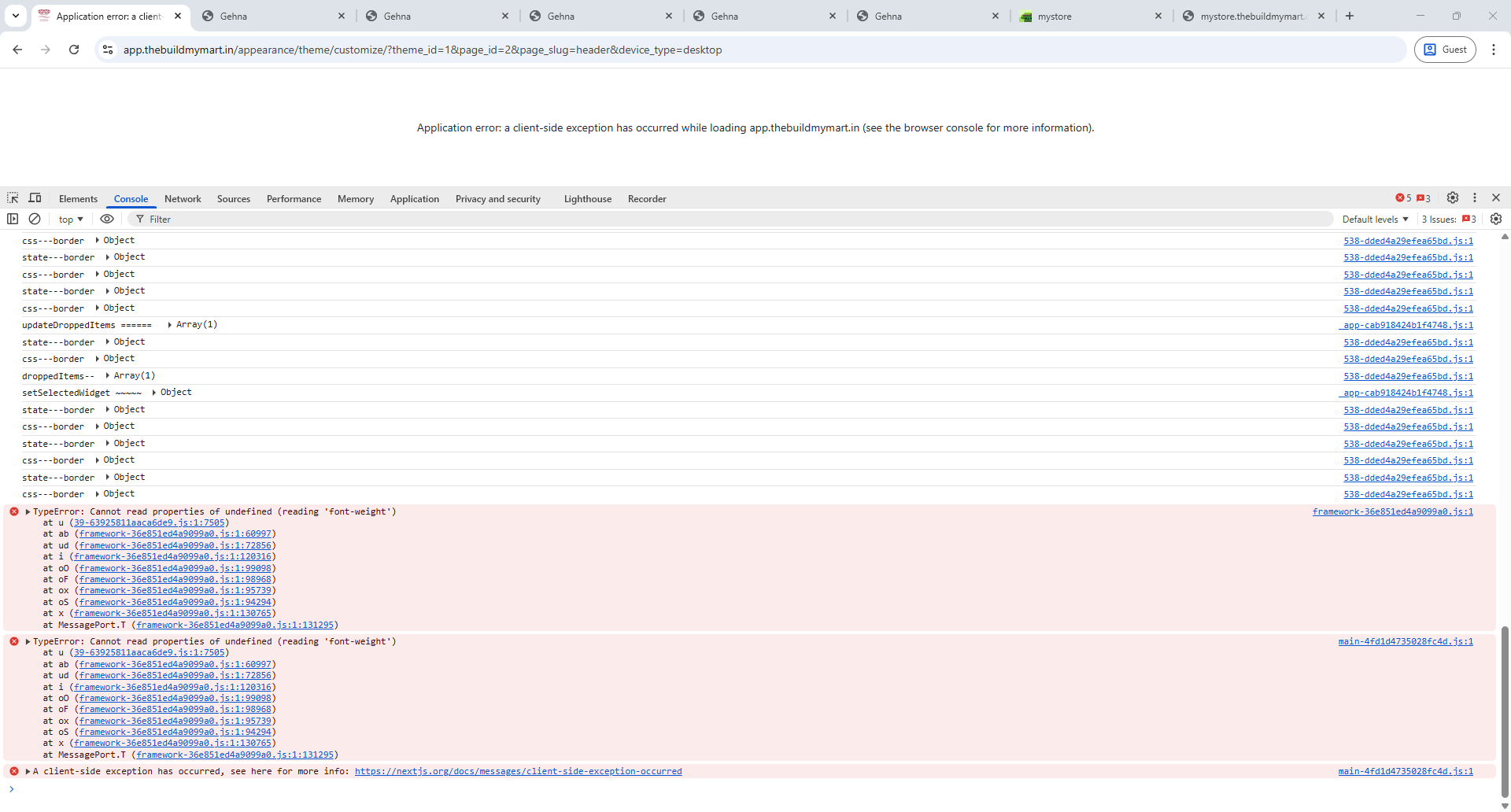Close the mystore.thebuildmymart tab
The image size is (1511, 812).
(1321, 16)
